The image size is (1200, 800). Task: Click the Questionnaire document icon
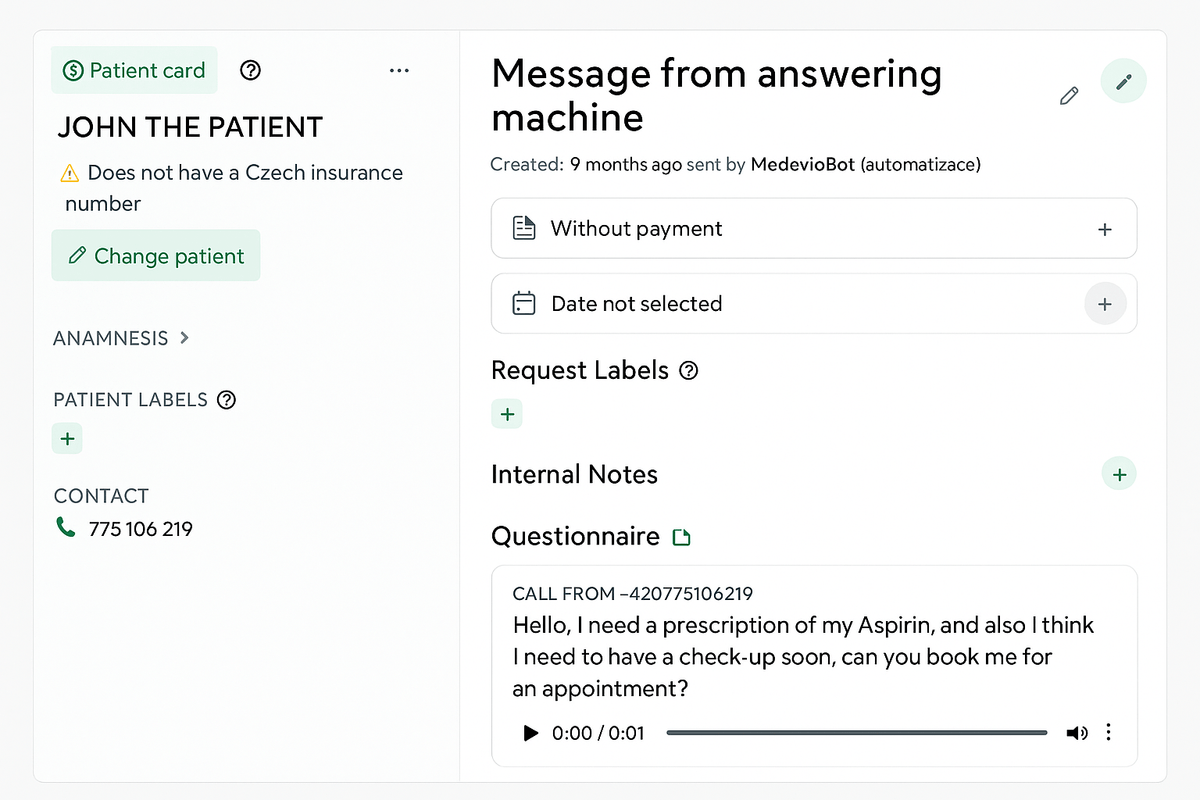pos(681,538)
